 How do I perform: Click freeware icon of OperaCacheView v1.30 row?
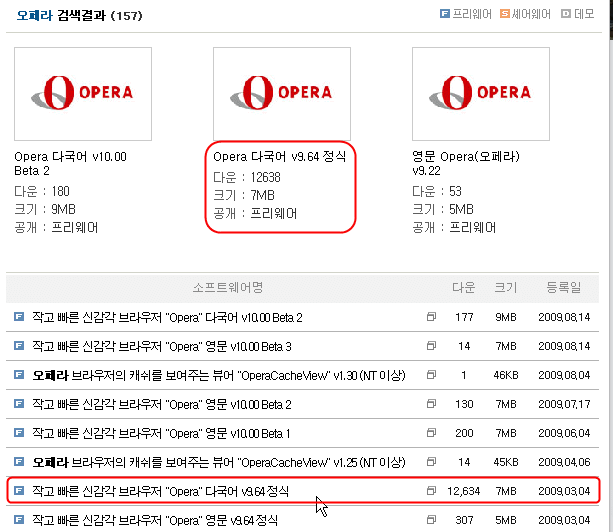[19, 374]
